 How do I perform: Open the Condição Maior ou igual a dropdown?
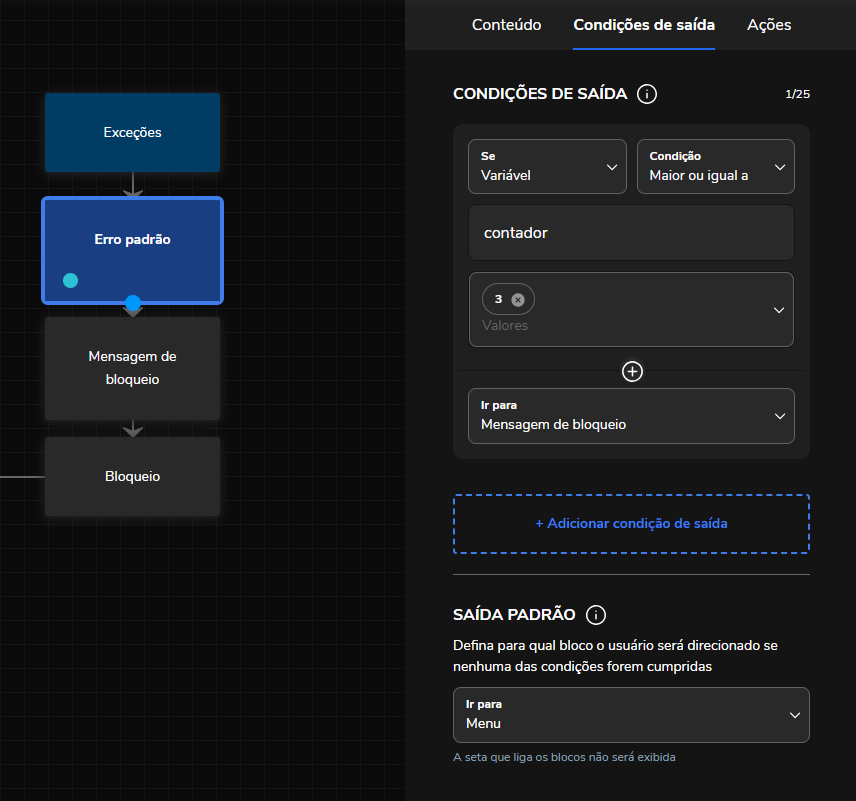715,166
